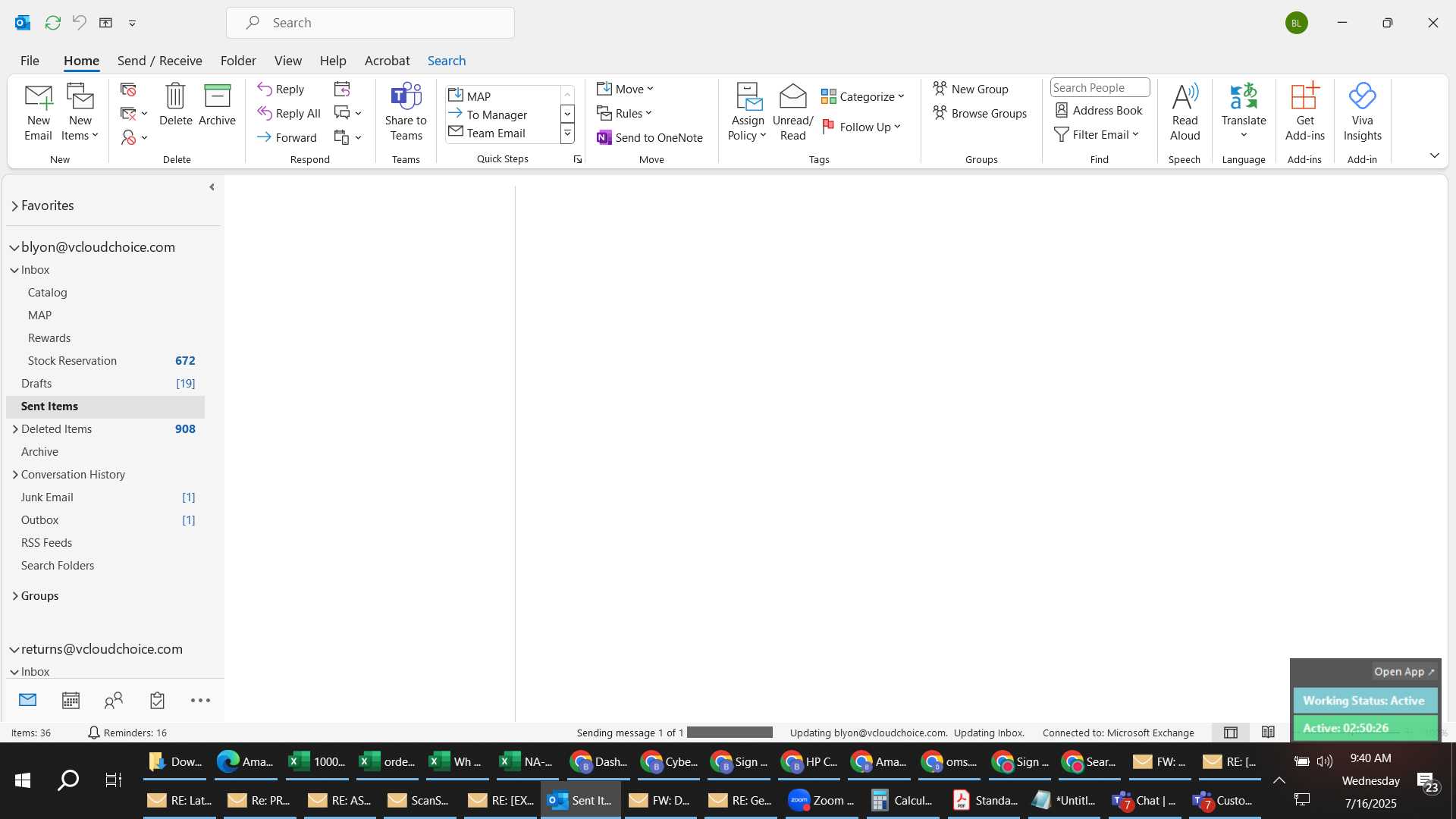Click Reply All in the Respond group
Screen dimensions: 1456x819
[289, 113]
